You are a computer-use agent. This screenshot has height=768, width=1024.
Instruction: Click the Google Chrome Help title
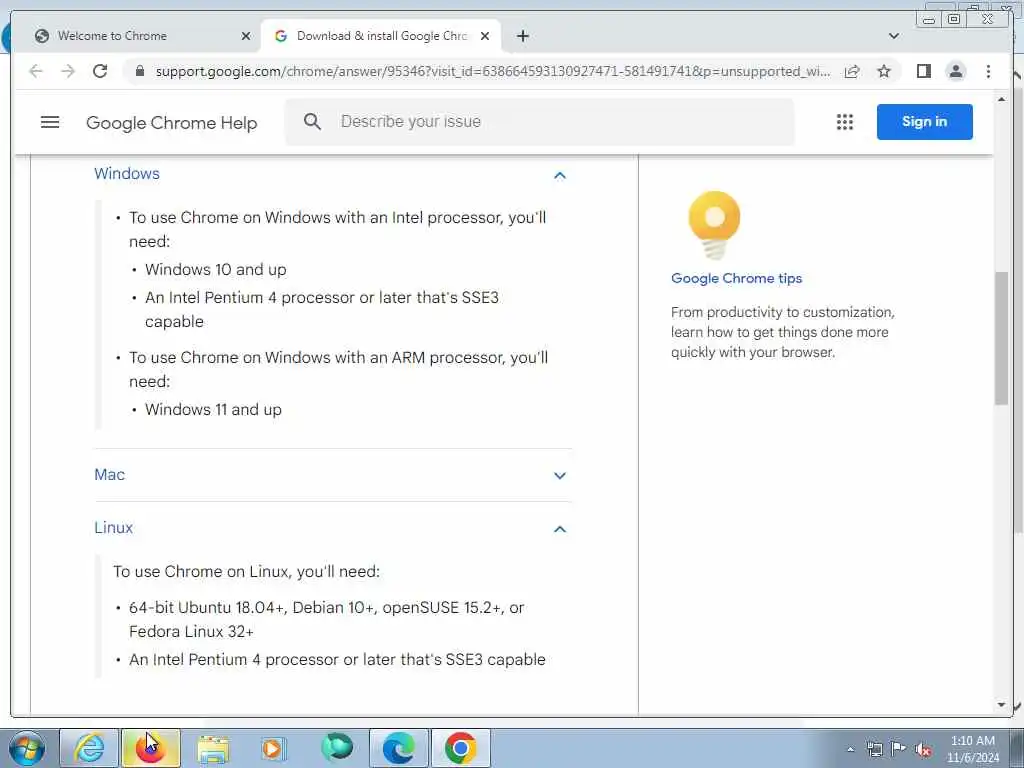[x=172, y=123]
